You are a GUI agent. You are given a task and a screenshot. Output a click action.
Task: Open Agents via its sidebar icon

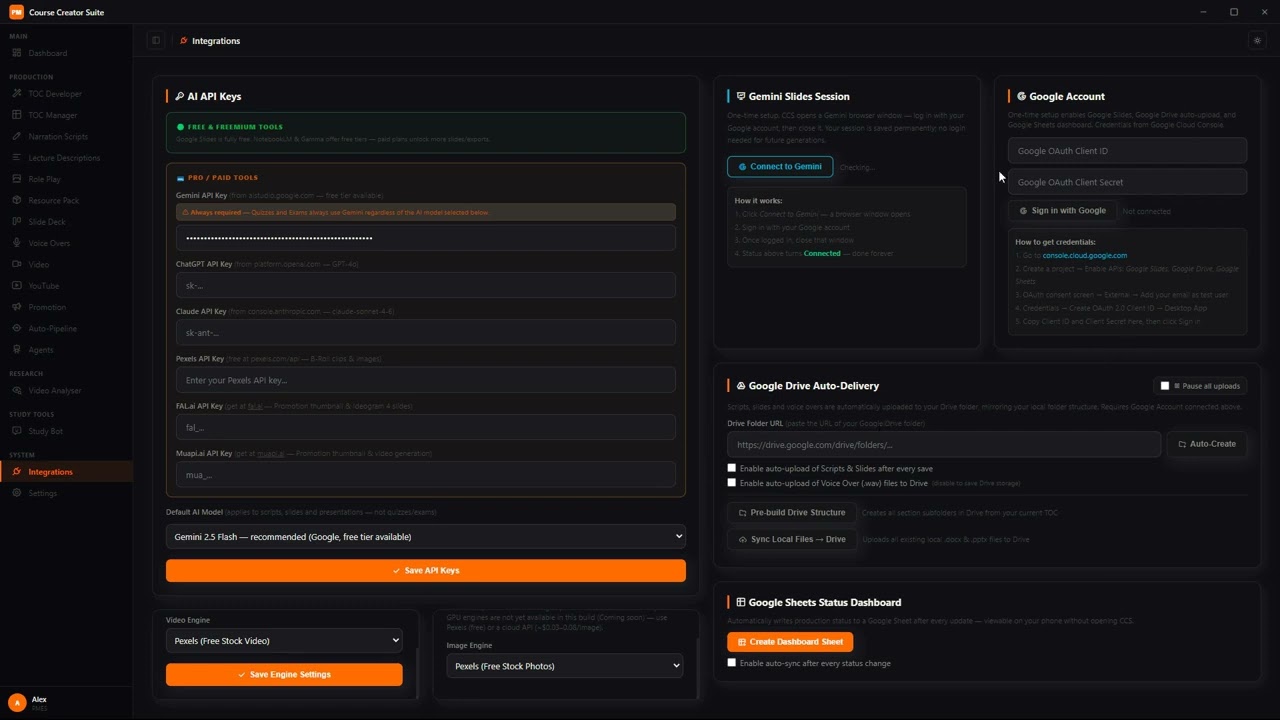click(x=17, y=350)
